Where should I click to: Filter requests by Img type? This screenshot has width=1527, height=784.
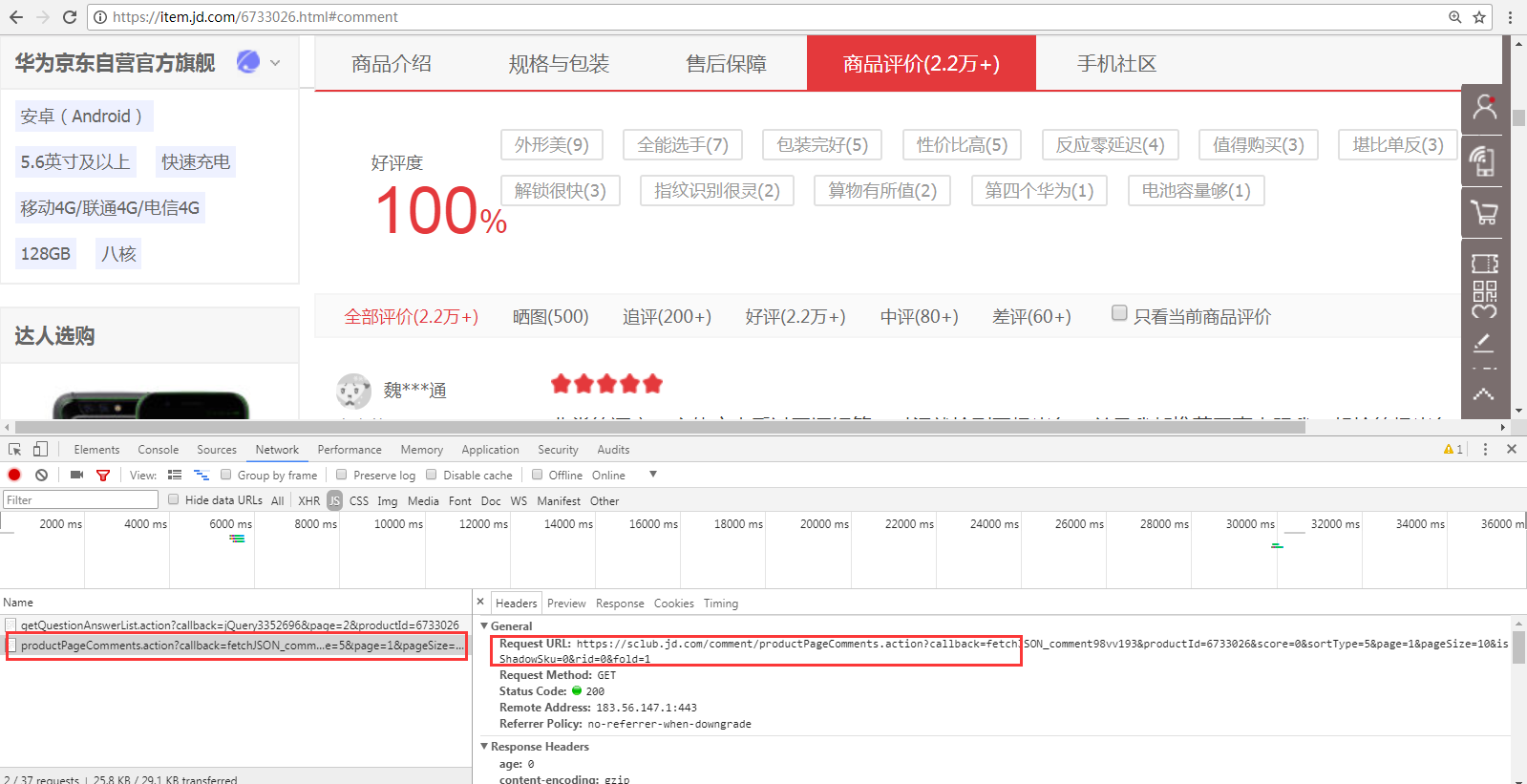point(387,500)
